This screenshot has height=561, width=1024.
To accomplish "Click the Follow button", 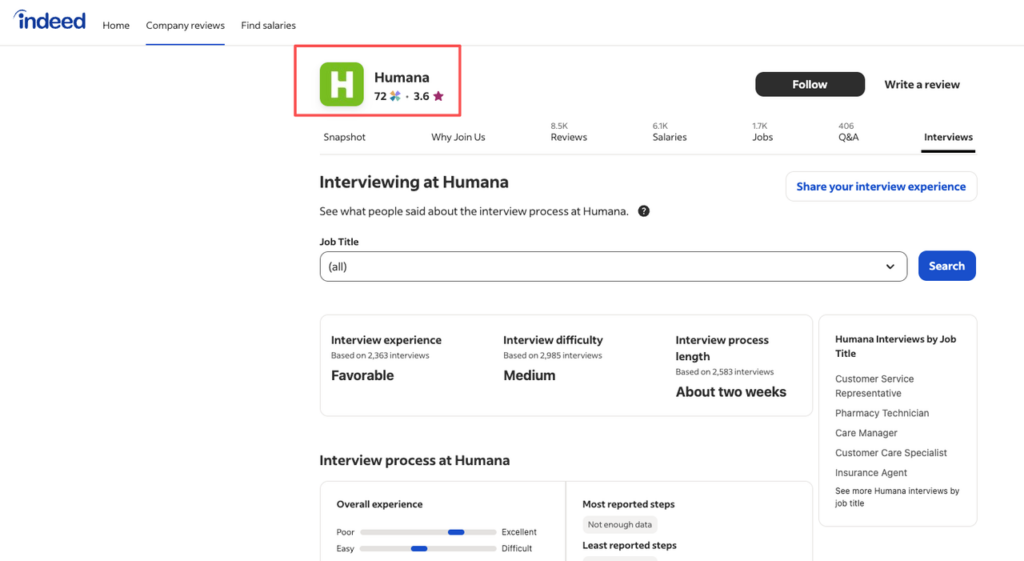I will [810, 84].
